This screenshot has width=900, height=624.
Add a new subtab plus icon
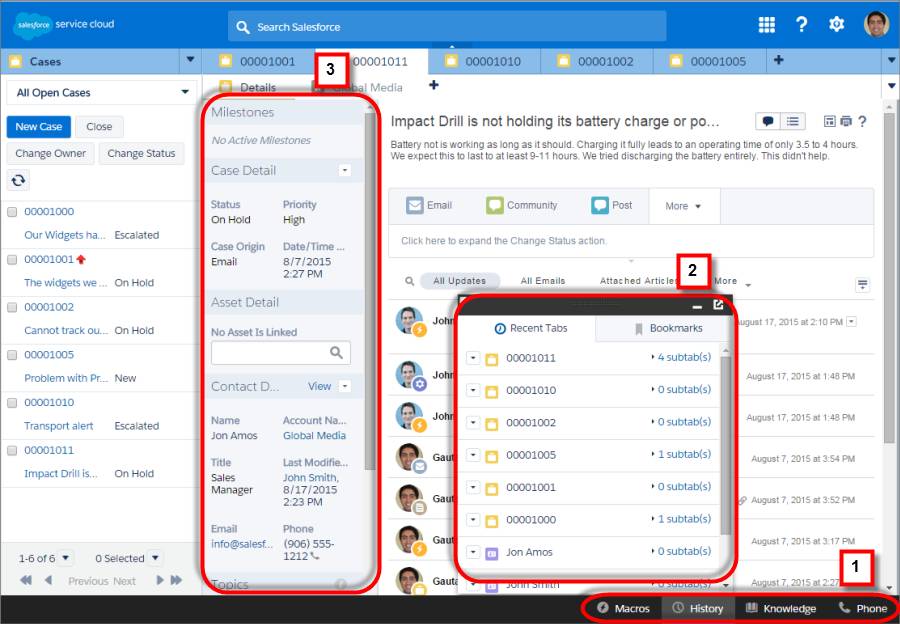pyautogui.click(x=434, y=85)
